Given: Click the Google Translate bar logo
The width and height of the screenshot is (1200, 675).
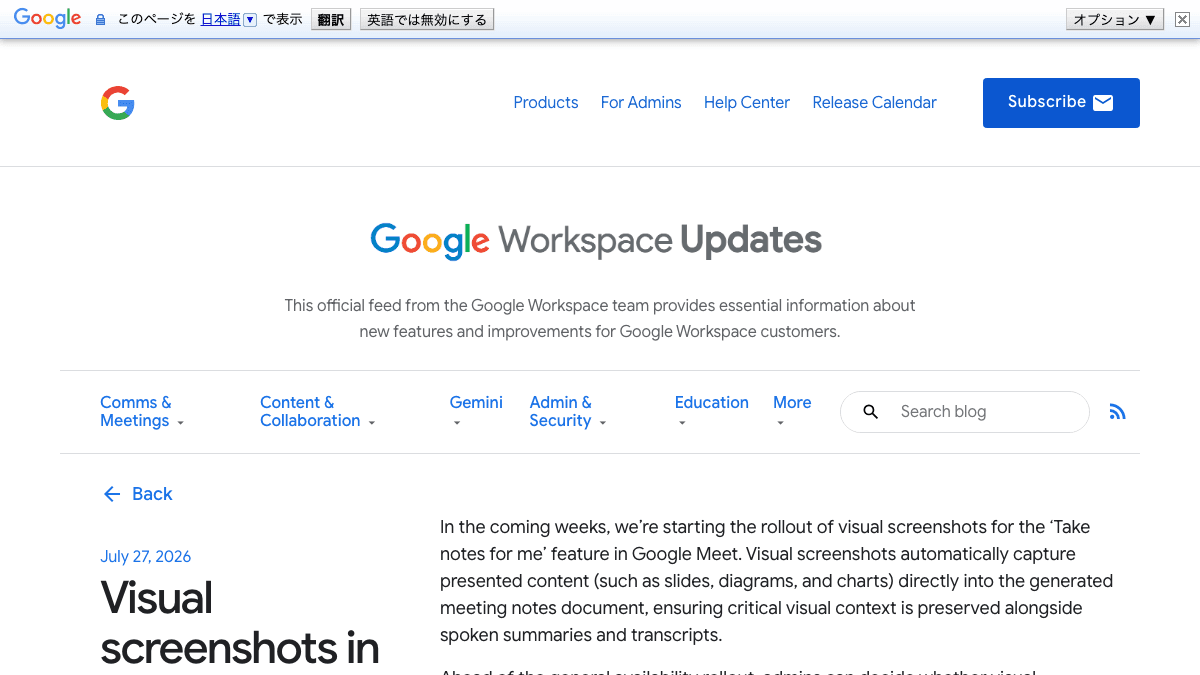Looking at the screenshot, I should 47,18.
